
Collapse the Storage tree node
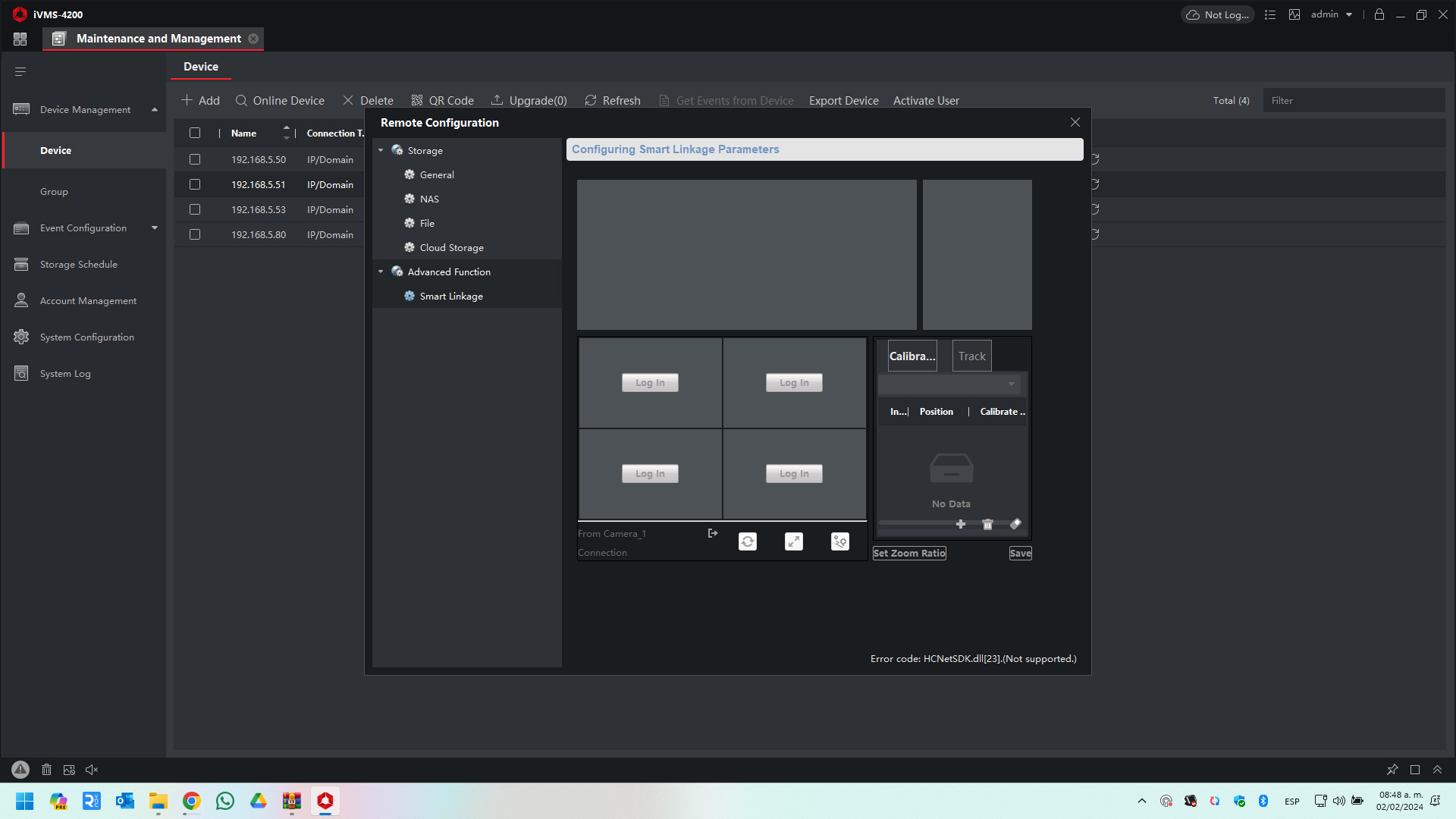[381, 150]
